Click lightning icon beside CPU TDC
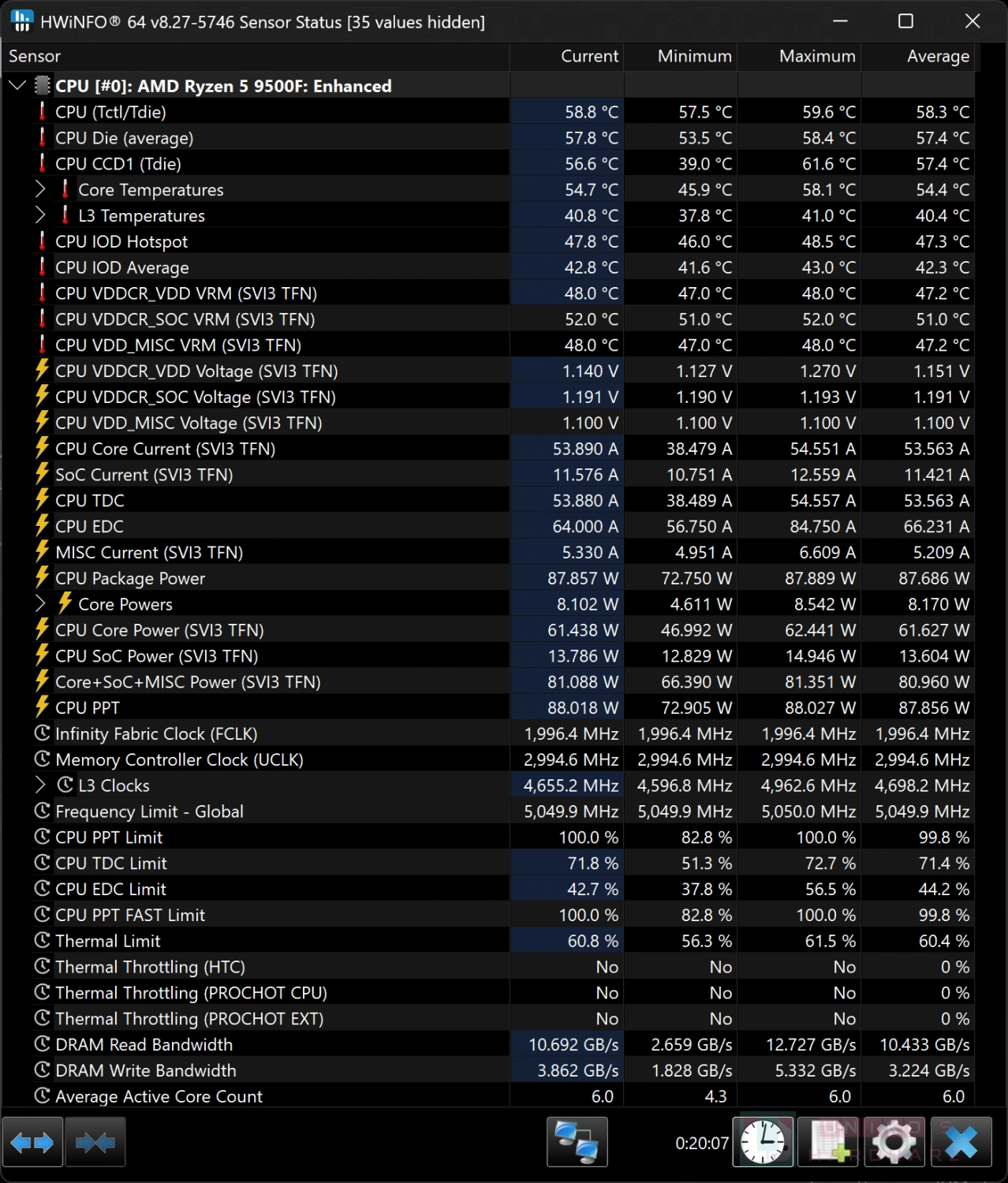1008x1183 pixels. tap(43, 499)
